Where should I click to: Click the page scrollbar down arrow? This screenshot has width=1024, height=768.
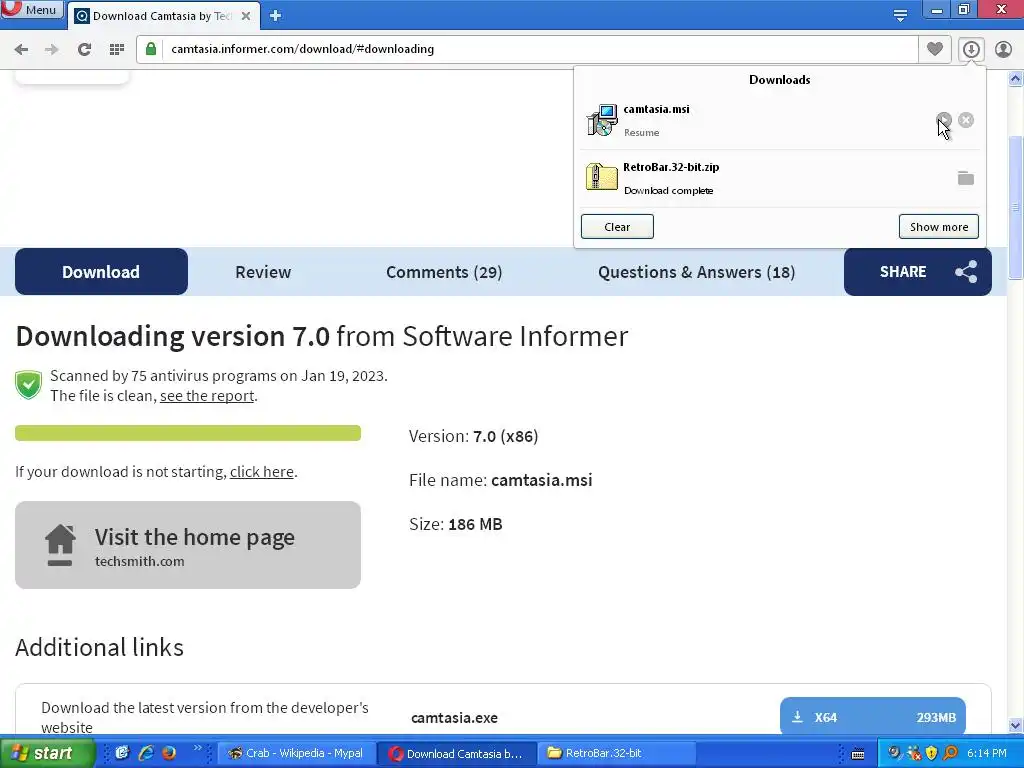pyautogui.click(x=1016, y=726)
